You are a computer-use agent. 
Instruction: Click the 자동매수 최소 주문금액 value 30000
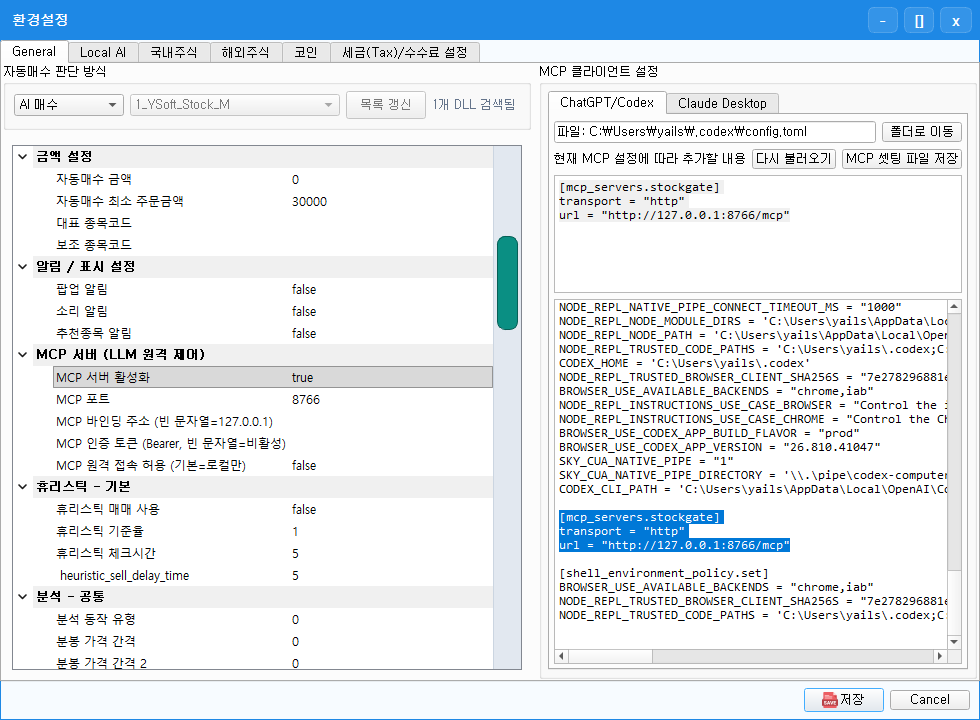pos(309,201)
